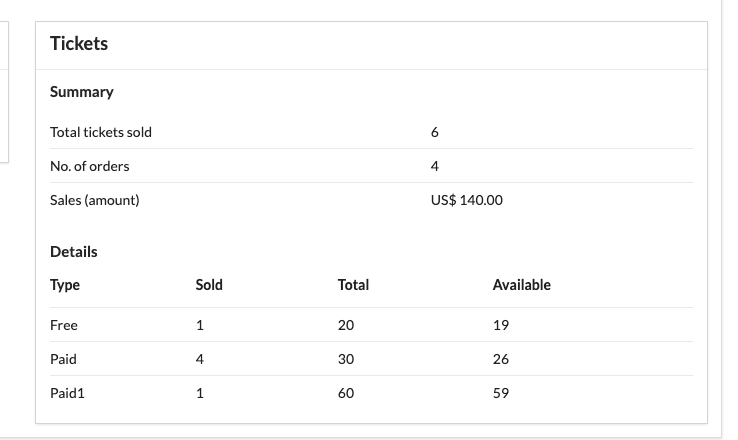Click the Free ticket total of 20
This screenshot has width=738, height=440.
[x=346, y=325]
